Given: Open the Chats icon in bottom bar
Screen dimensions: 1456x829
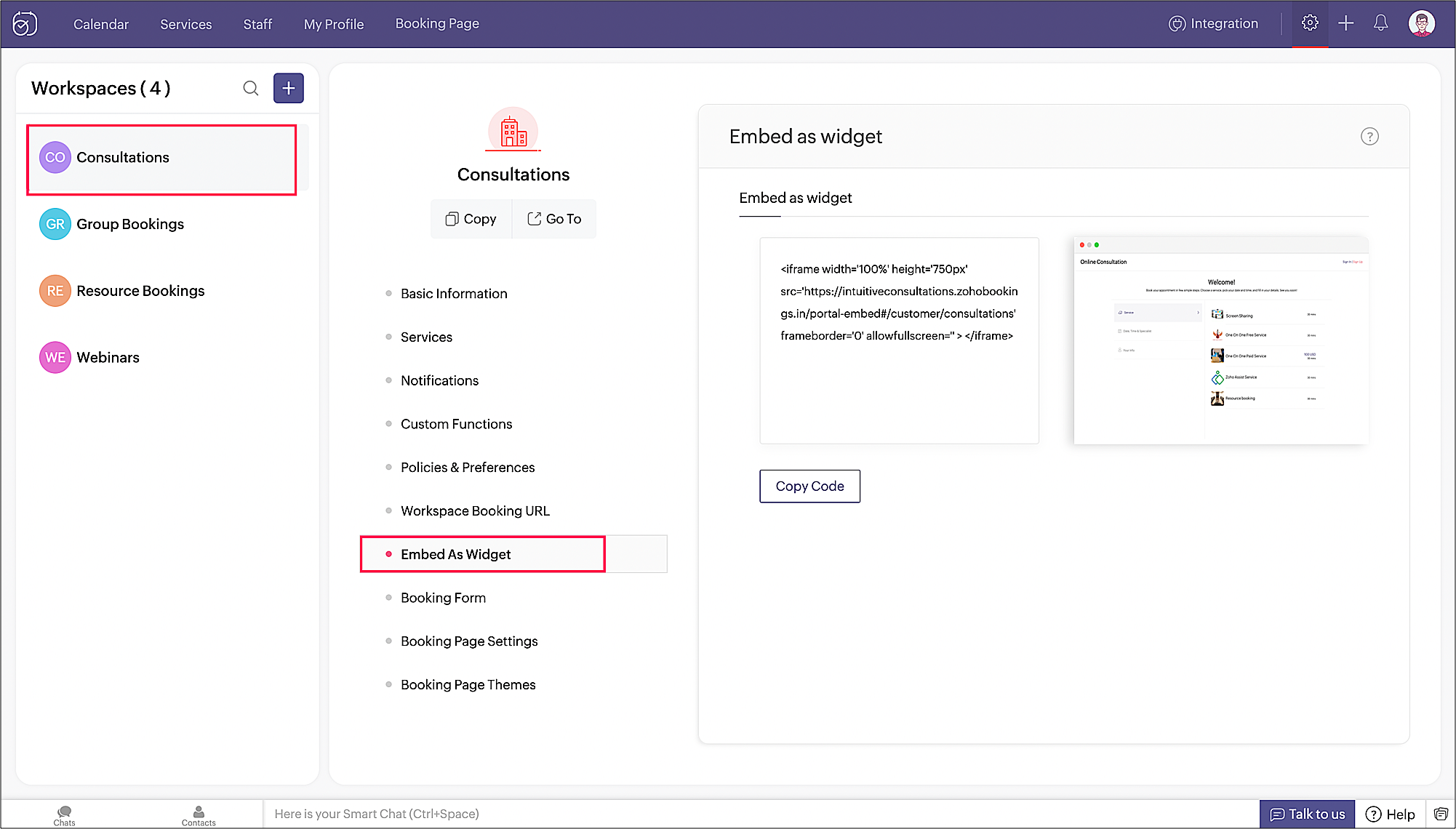Looking at the screenshot, I should point(64,815).
